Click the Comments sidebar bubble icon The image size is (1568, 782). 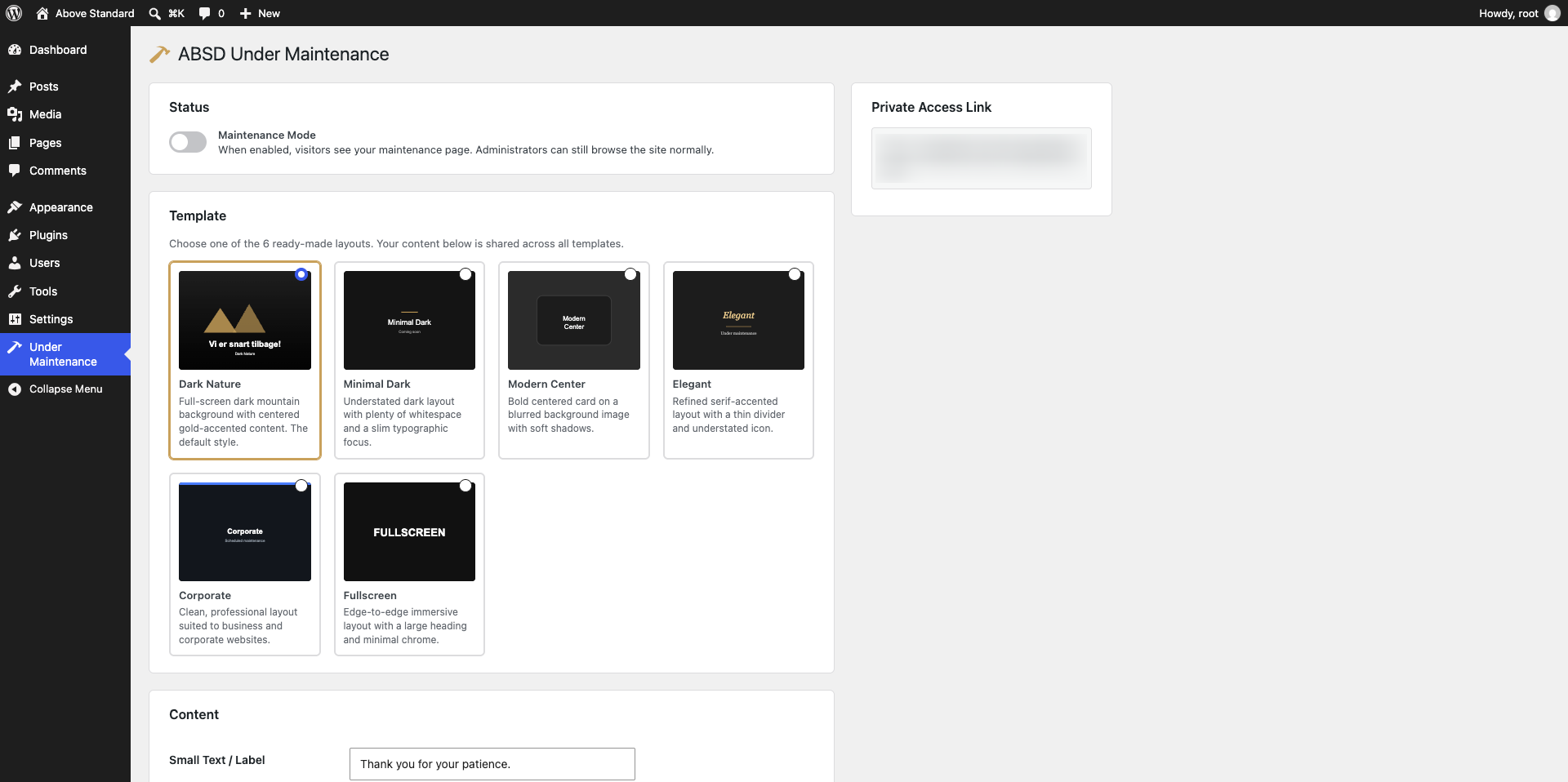coord(15,171)
